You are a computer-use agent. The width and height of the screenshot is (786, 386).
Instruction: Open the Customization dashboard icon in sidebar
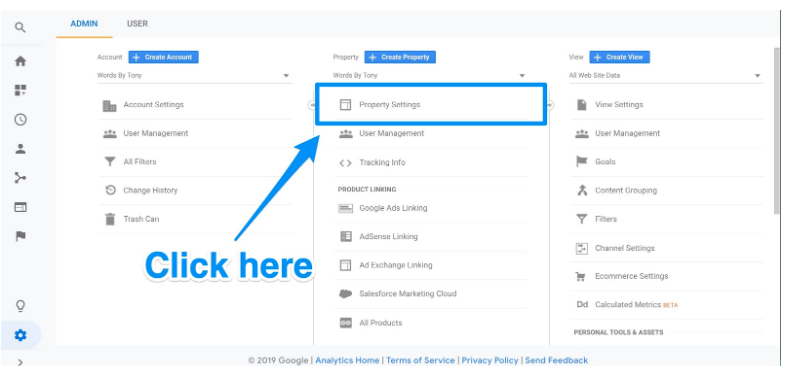point(20,90)
